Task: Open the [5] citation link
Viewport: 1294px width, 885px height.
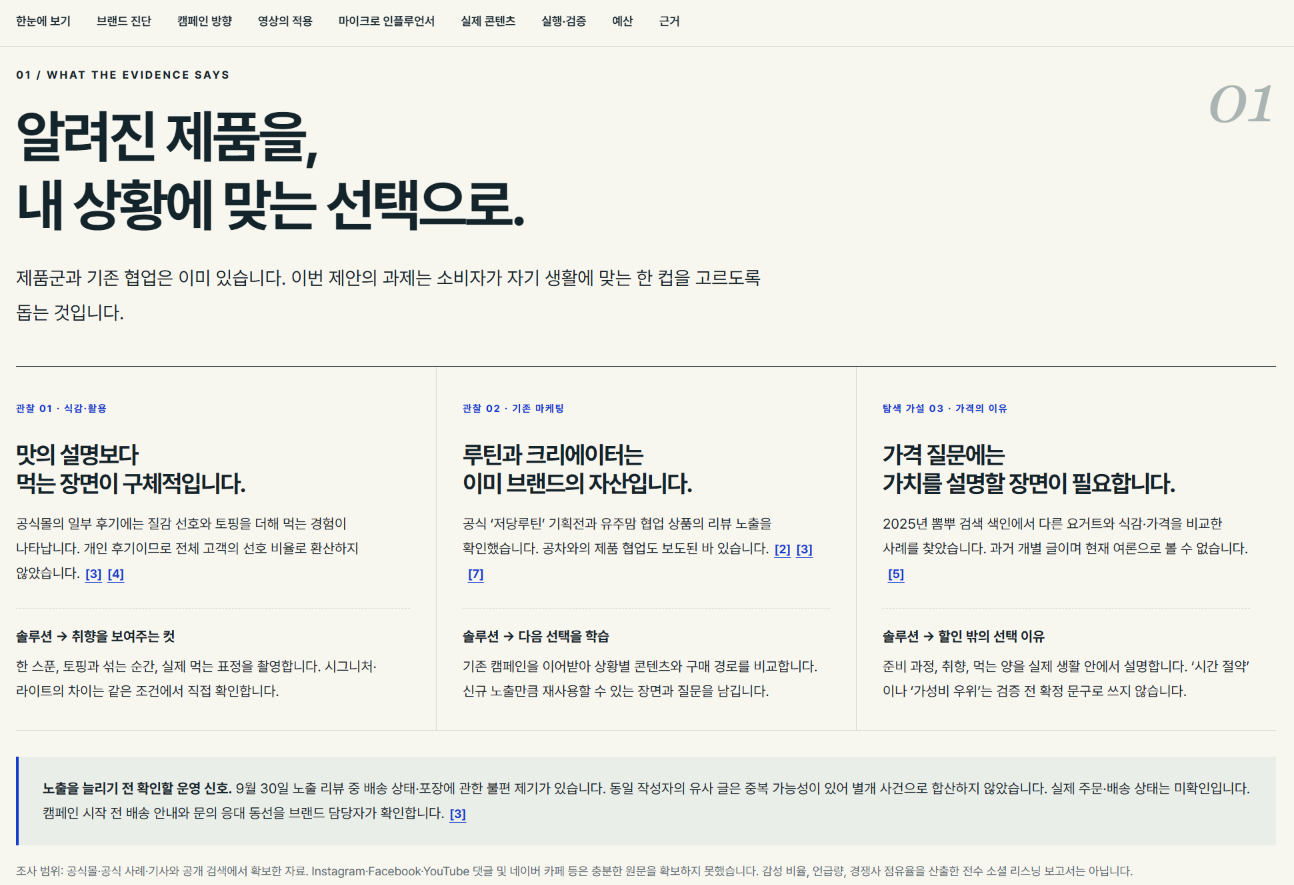Action: (896, 574)
